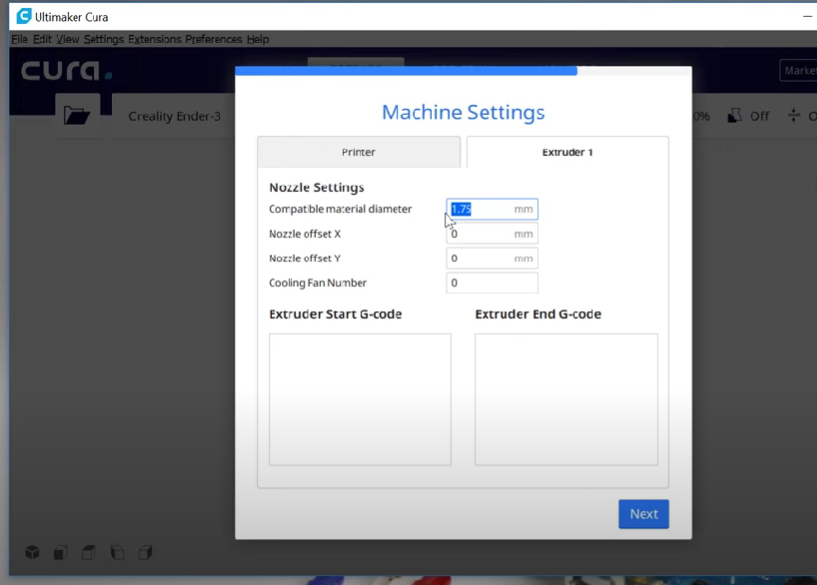This screenshot has width=817, height=585.
Task: Click inside Extruder Start G-code box
Action: click(x=360, y=399)
